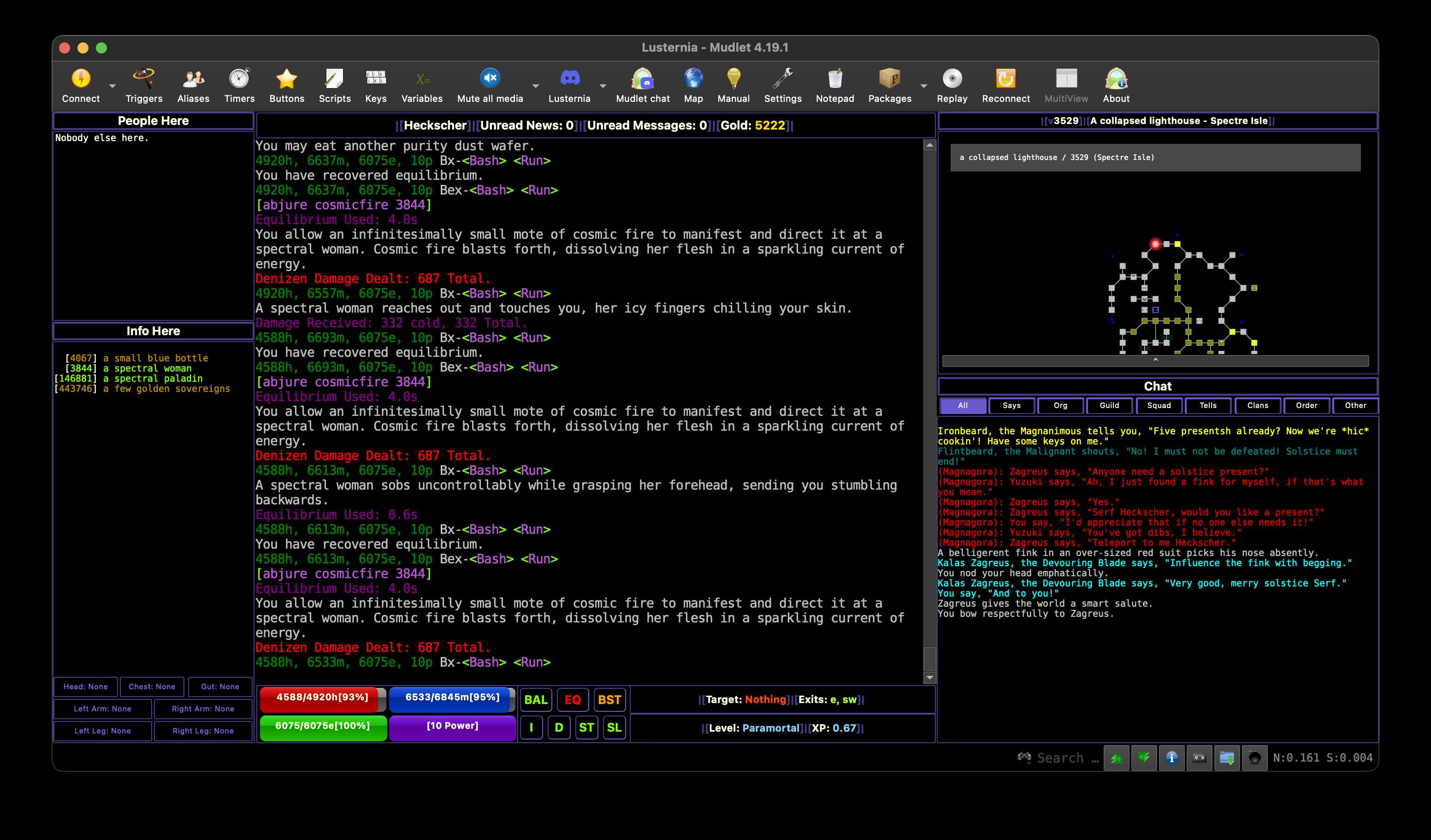The width and height of the screenshot is (1431, 840).
Task: Switch to the Tells chat tab
Action: [x=1208, y=406]
